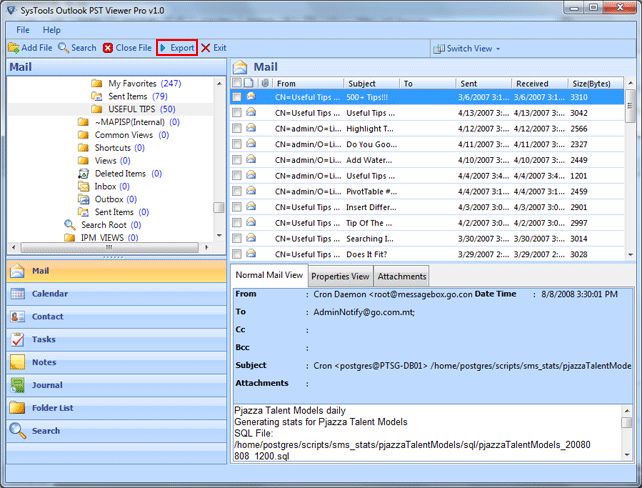The height and width of the screenshot is (488, 642).
Task: Open the Switch View dropdown
Action: [467, 49]
